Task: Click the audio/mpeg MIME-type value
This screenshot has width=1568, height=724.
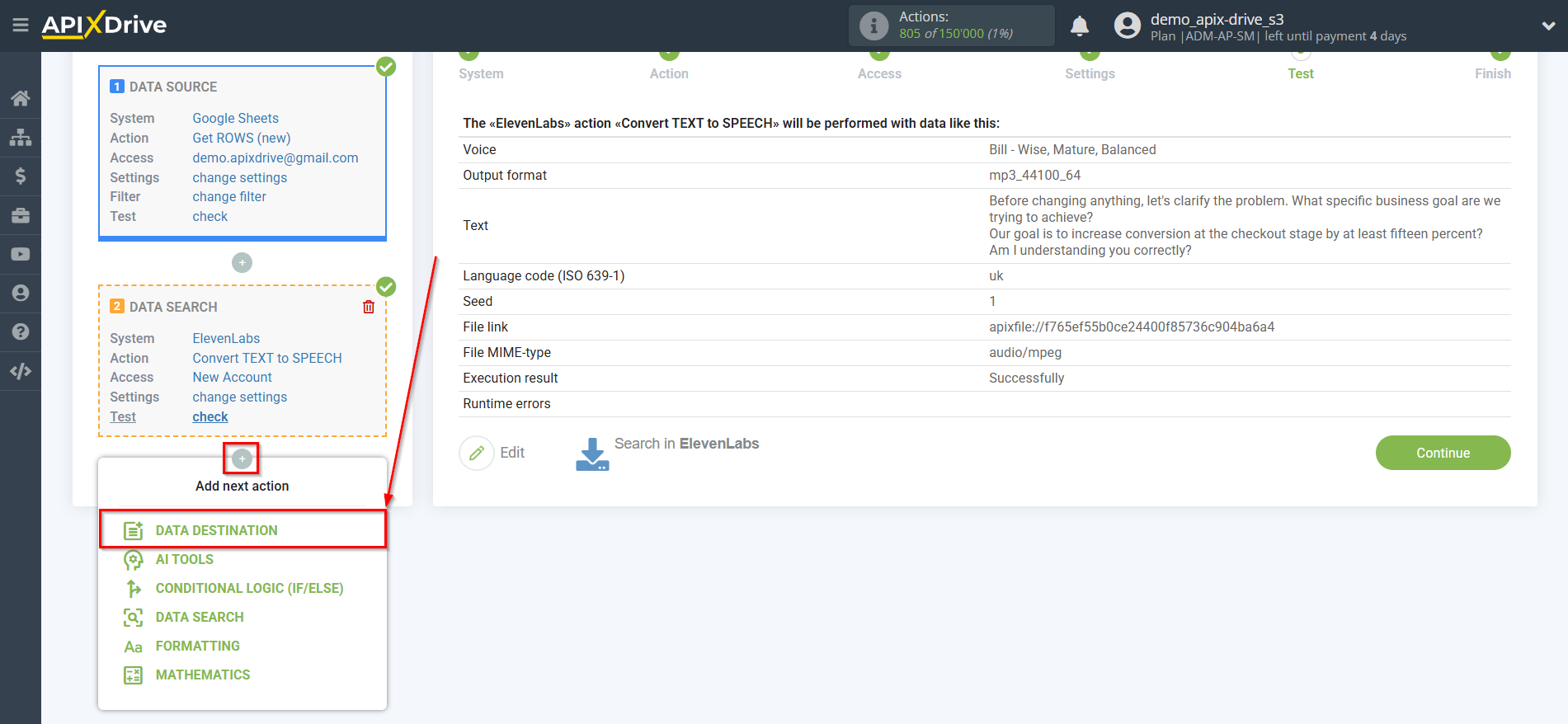Action: click(1025, 352)
